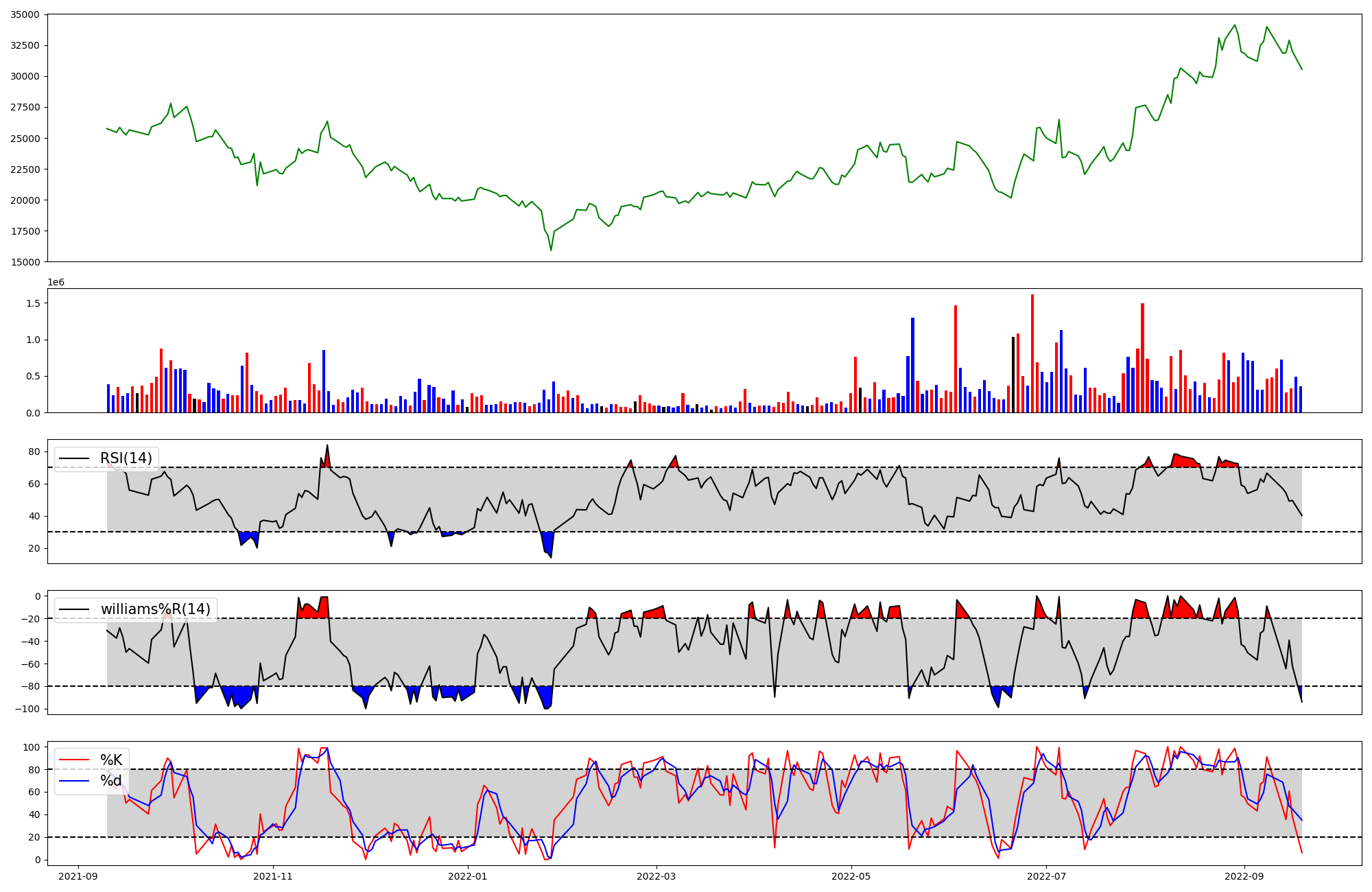Screen dimensions: 1372x892
Task: Click the black RSI(14) legend line swatch
Action: coord(74,458)
